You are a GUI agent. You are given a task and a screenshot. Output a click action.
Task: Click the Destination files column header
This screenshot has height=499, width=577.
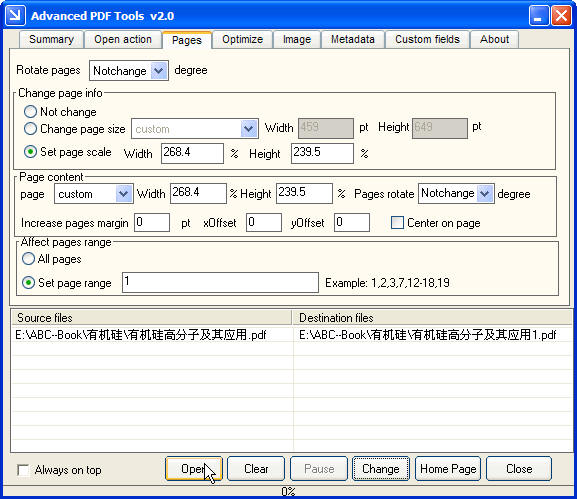[432, 318]
